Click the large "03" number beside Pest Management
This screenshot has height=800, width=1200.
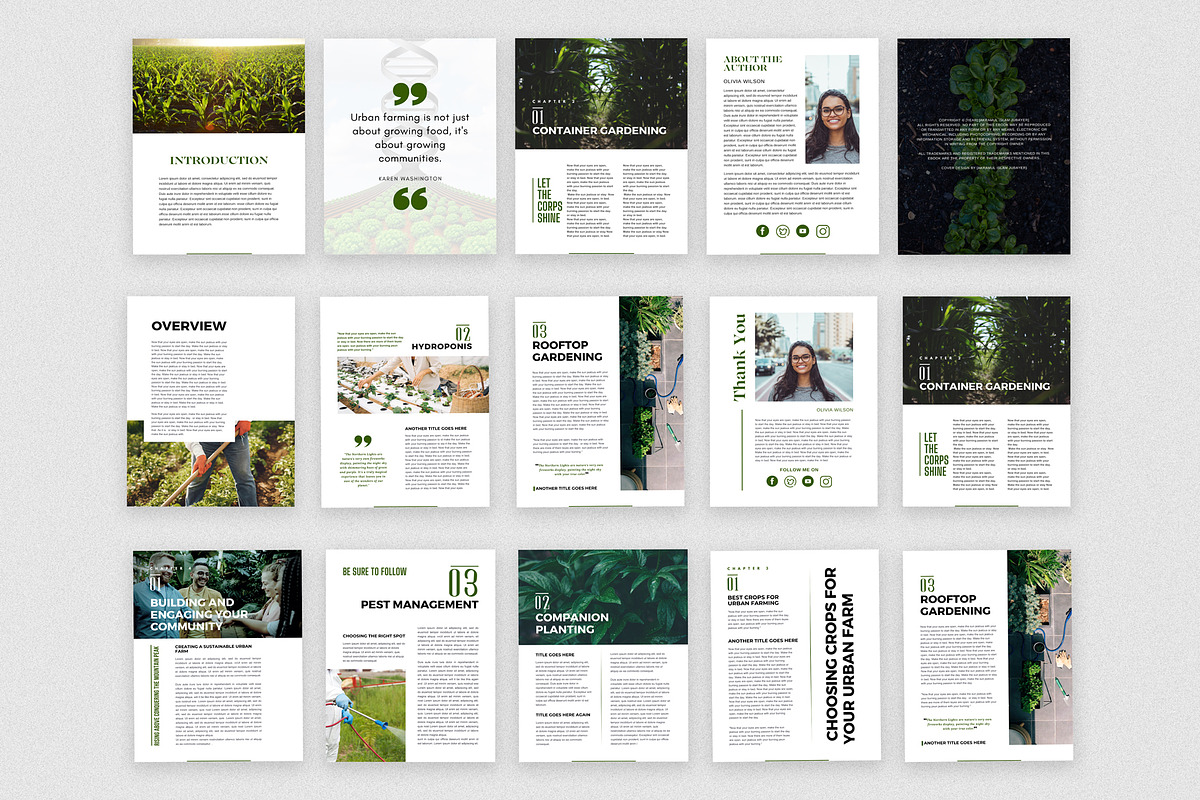[x=463, y=582]
